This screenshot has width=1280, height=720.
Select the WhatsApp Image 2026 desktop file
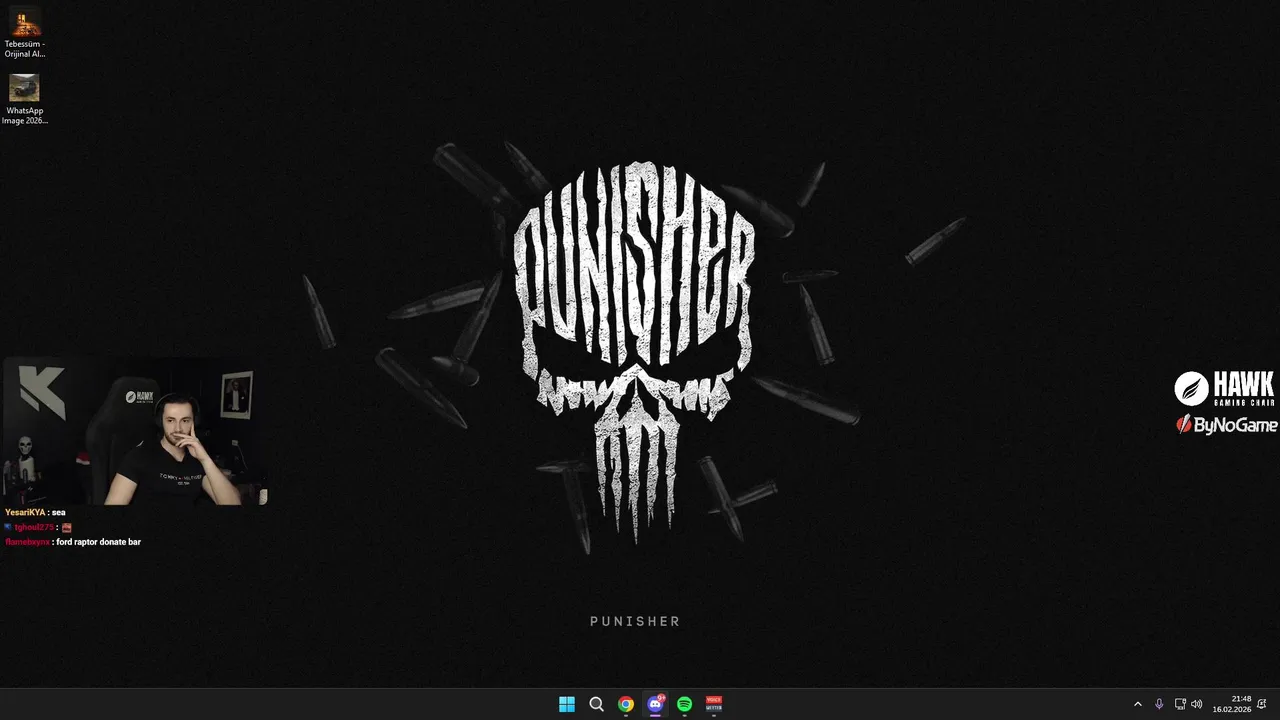[24, 99]
